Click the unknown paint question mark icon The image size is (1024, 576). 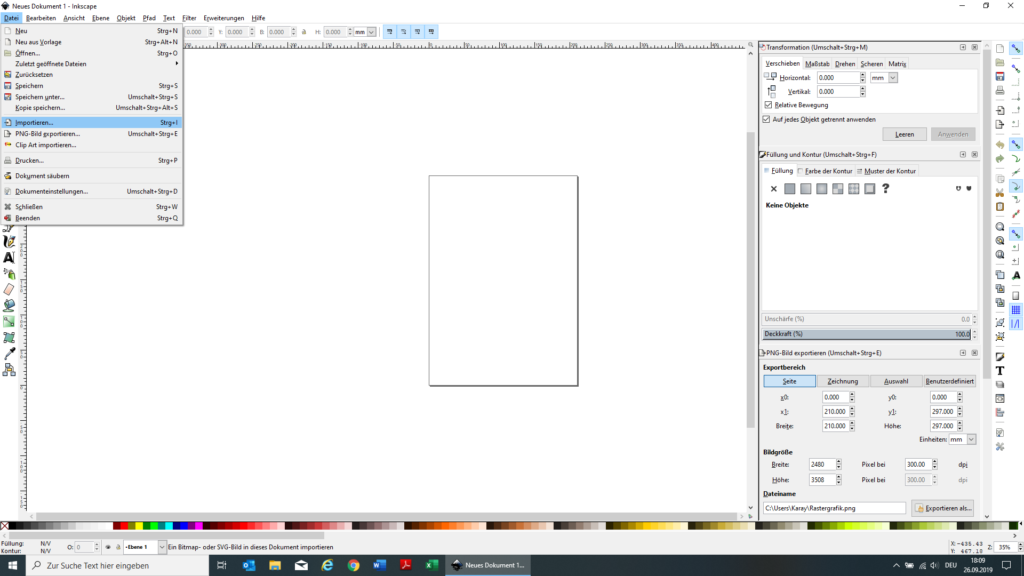tap(885, 188)
